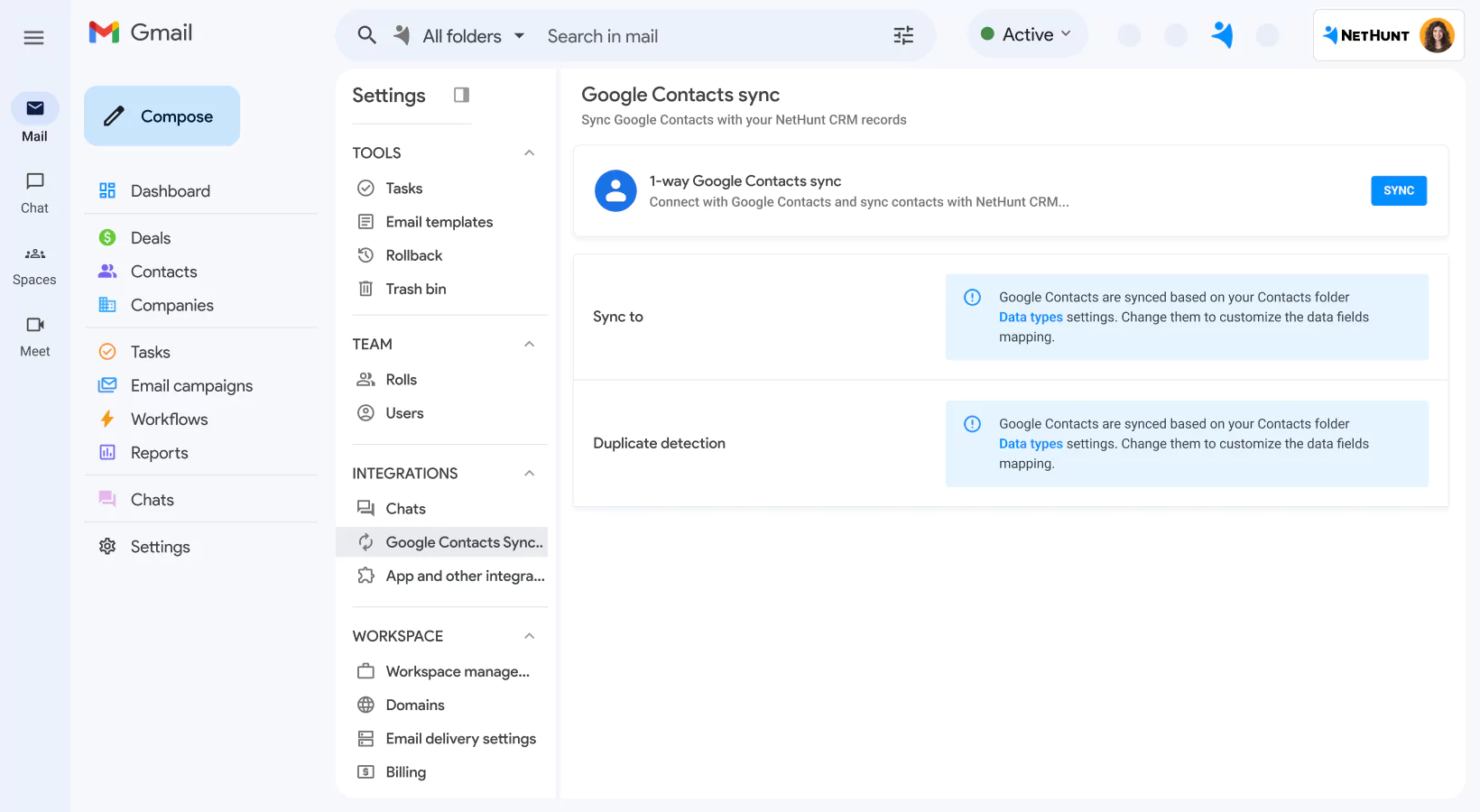Select the Email campaigns icon
The image size is (1480, 812).
tap(106, 385)
